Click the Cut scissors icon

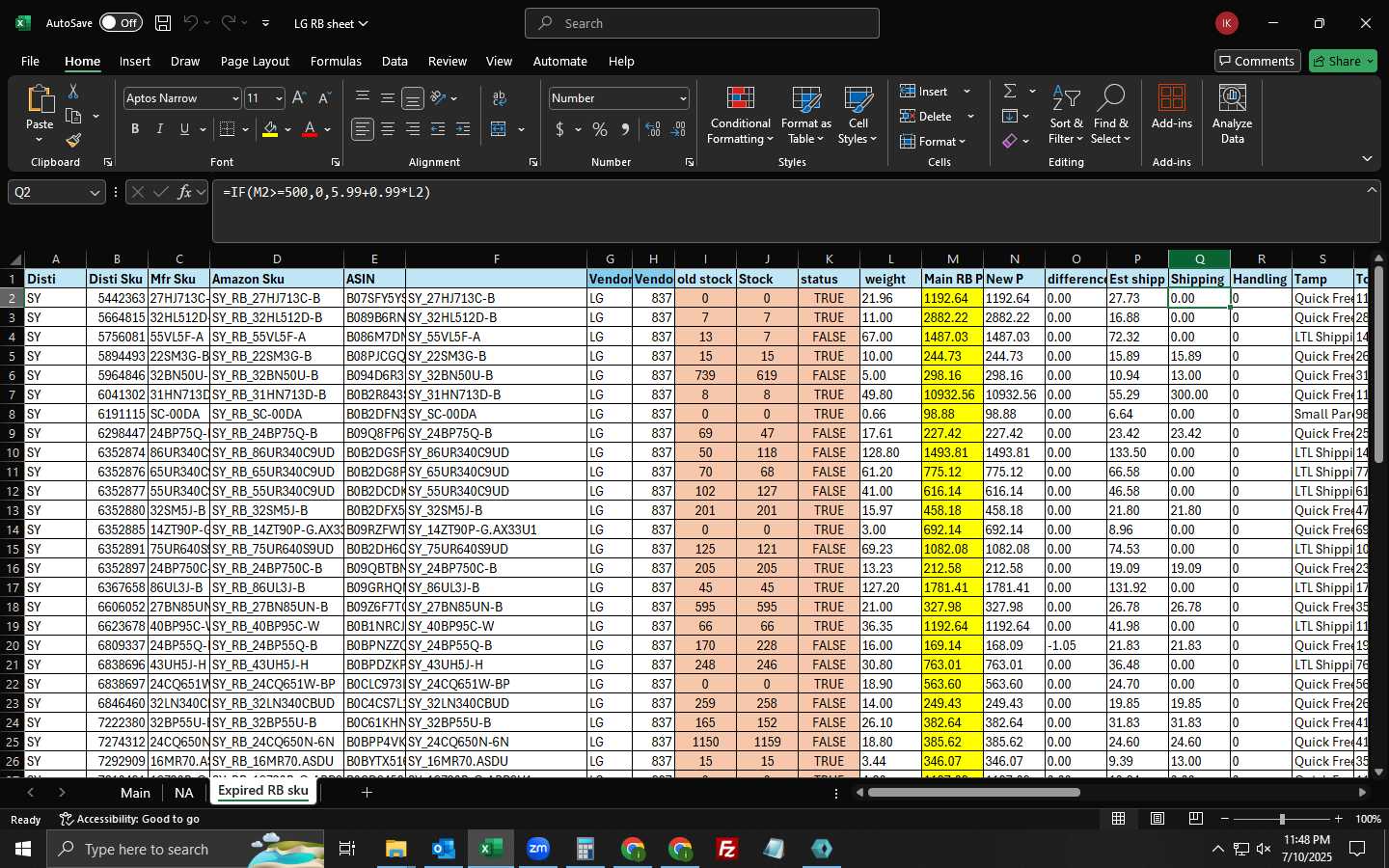point(73,91)
